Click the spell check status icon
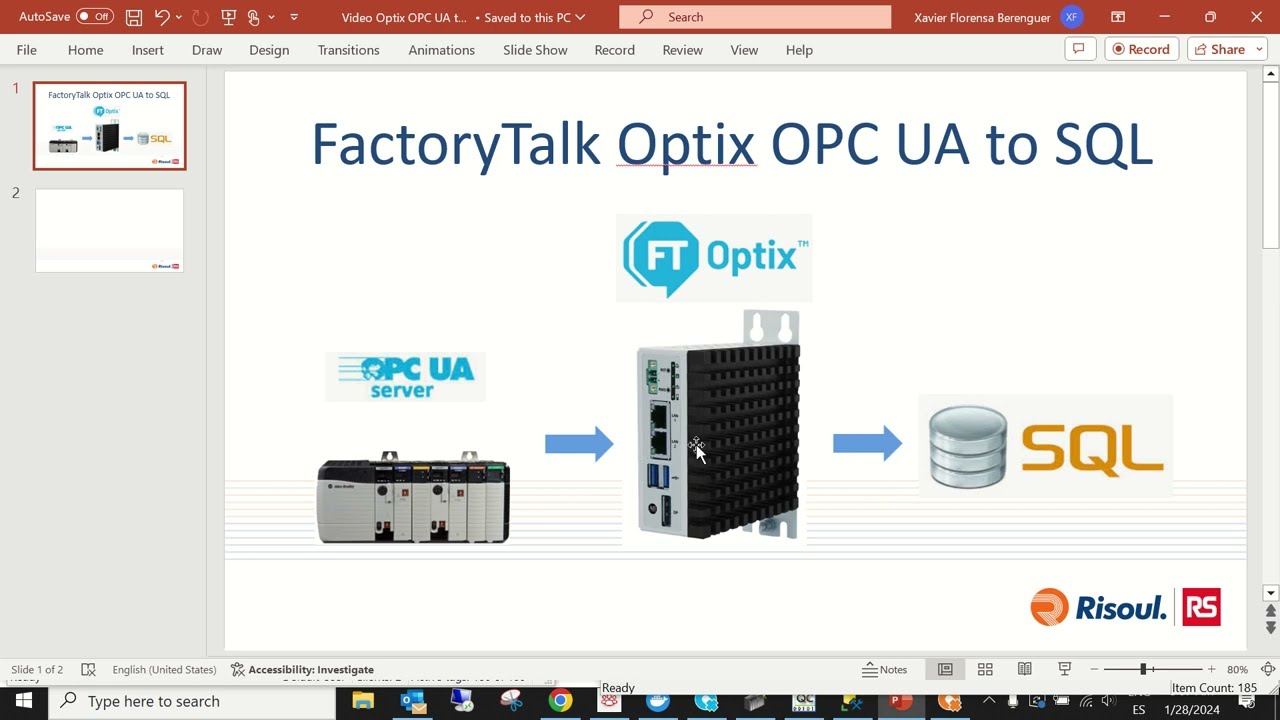1280x720 pixels. pyautogui.click(x=88, y=670)
